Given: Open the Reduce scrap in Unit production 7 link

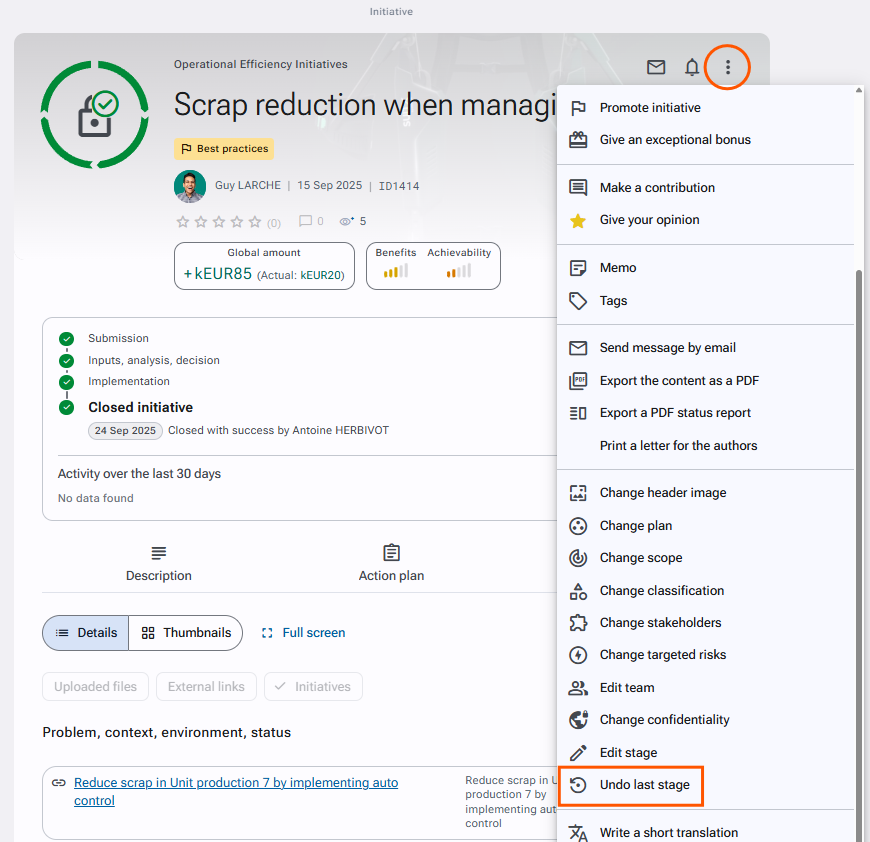Looking at the screenshot, I should click(236, 792).
